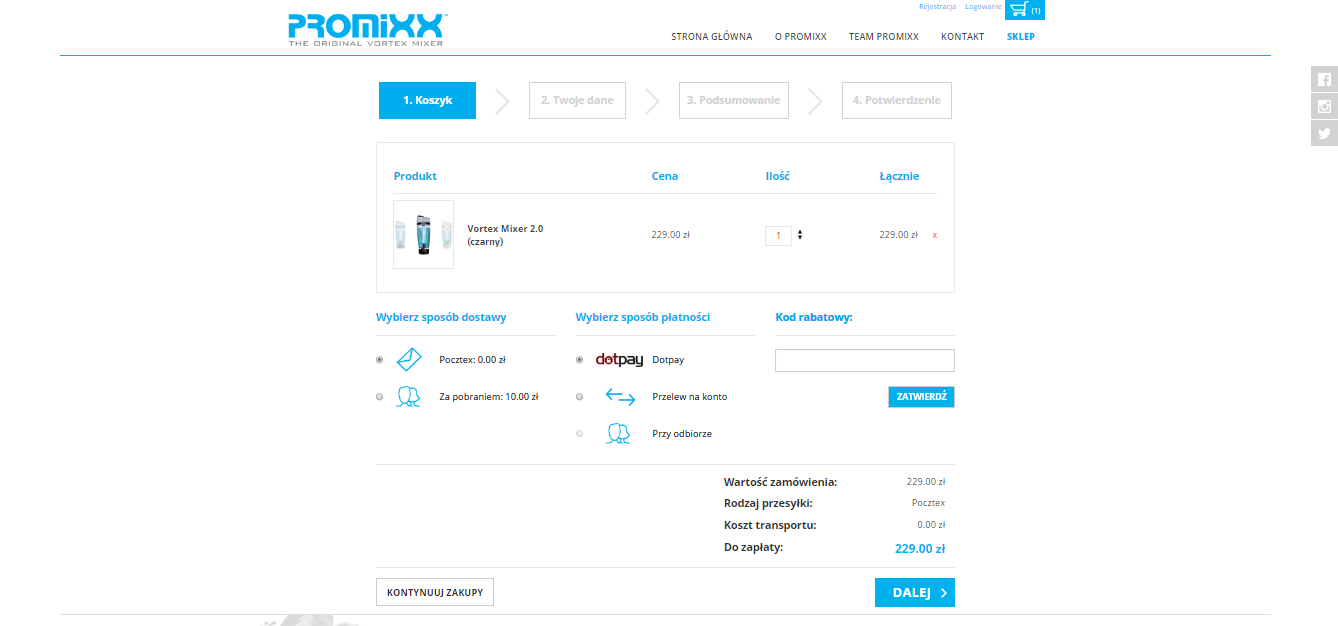Image resolution: width=1338 pixels, height=626 pixels.
Task: Remove Vortex Mixer with the x icon
Action: coord(935,235)
